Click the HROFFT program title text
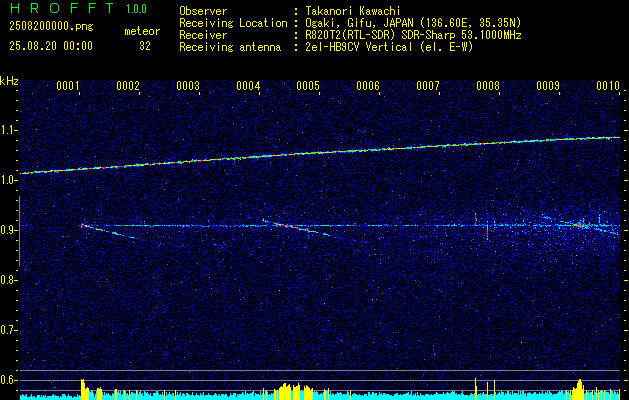629x400 pixels. [62, 8]
